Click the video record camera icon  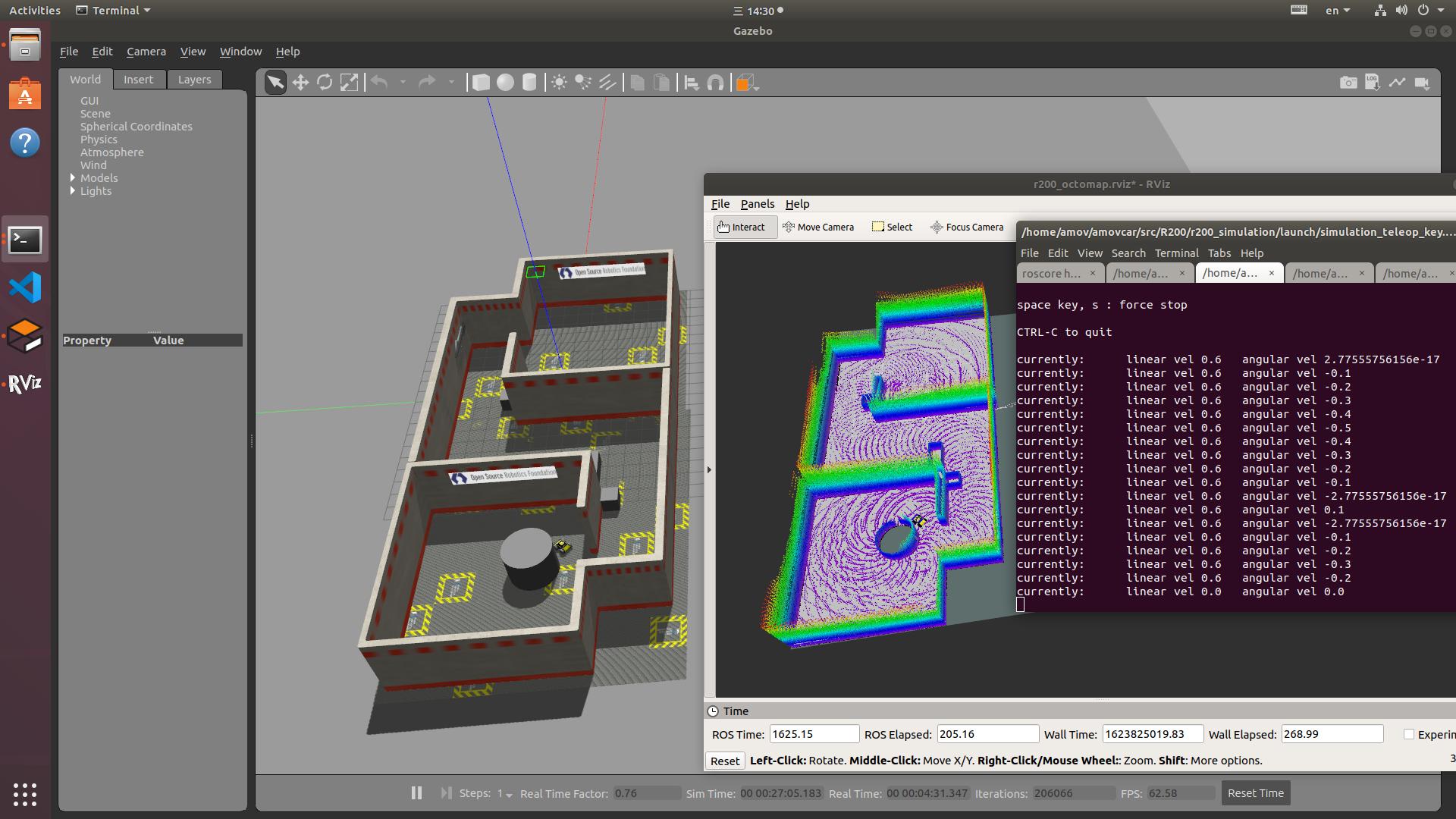[x=1422, y=83]
